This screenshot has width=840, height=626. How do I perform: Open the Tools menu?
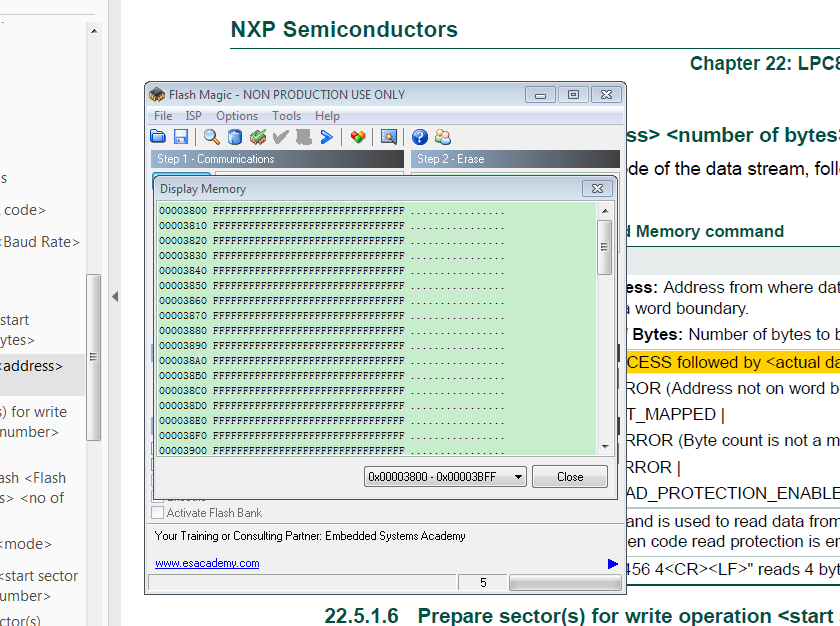coord(286,116)
